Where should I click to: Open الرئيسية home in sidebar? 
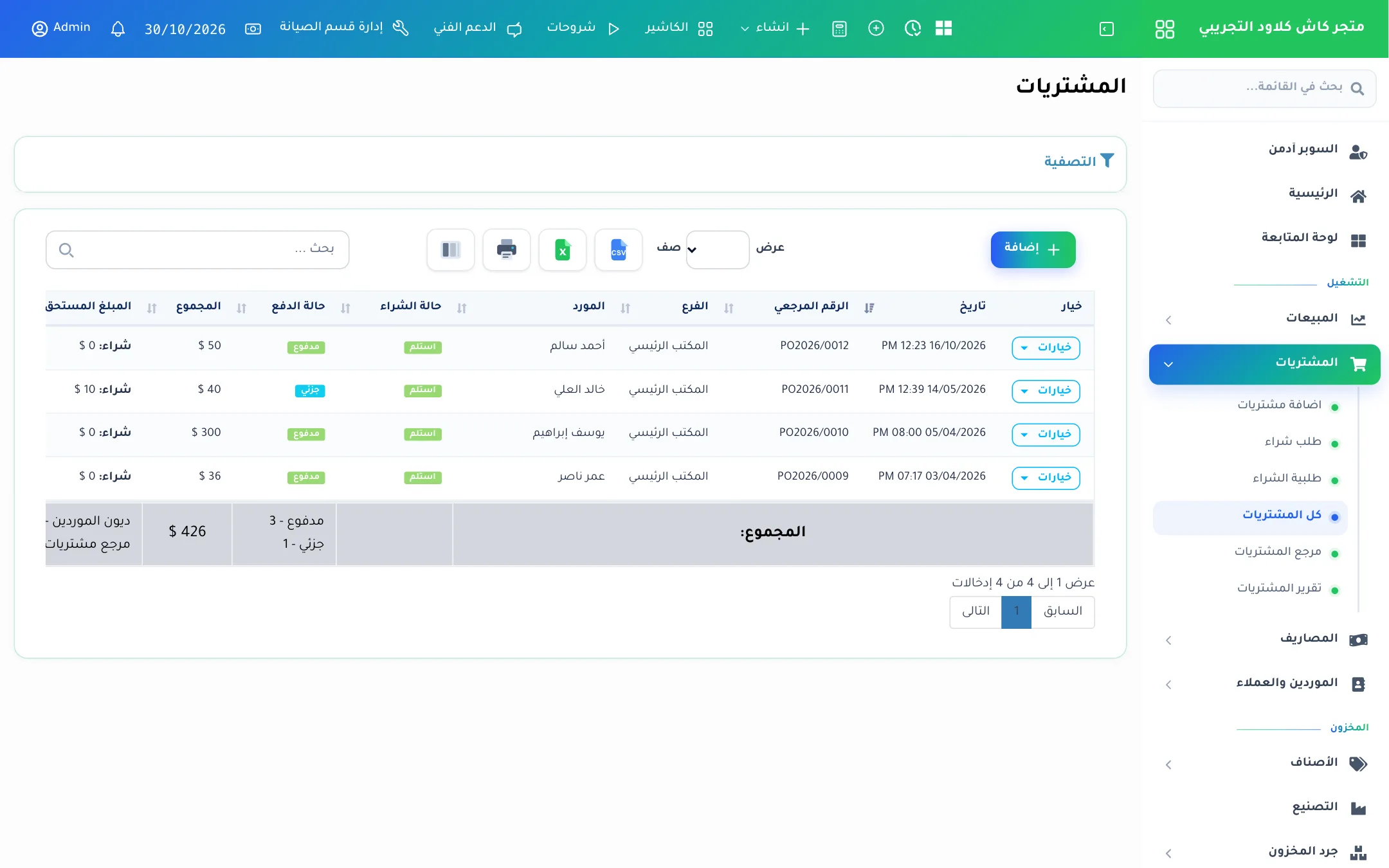click(x=1264, y=195)
